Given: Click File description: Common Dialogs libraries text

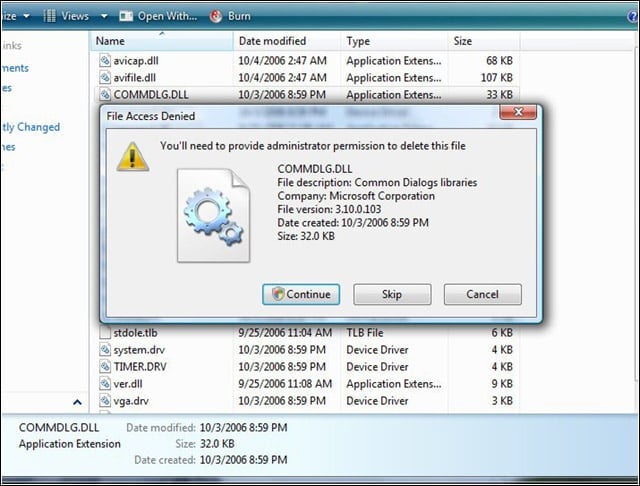Looking at the screenshot, I should (377, 182).
